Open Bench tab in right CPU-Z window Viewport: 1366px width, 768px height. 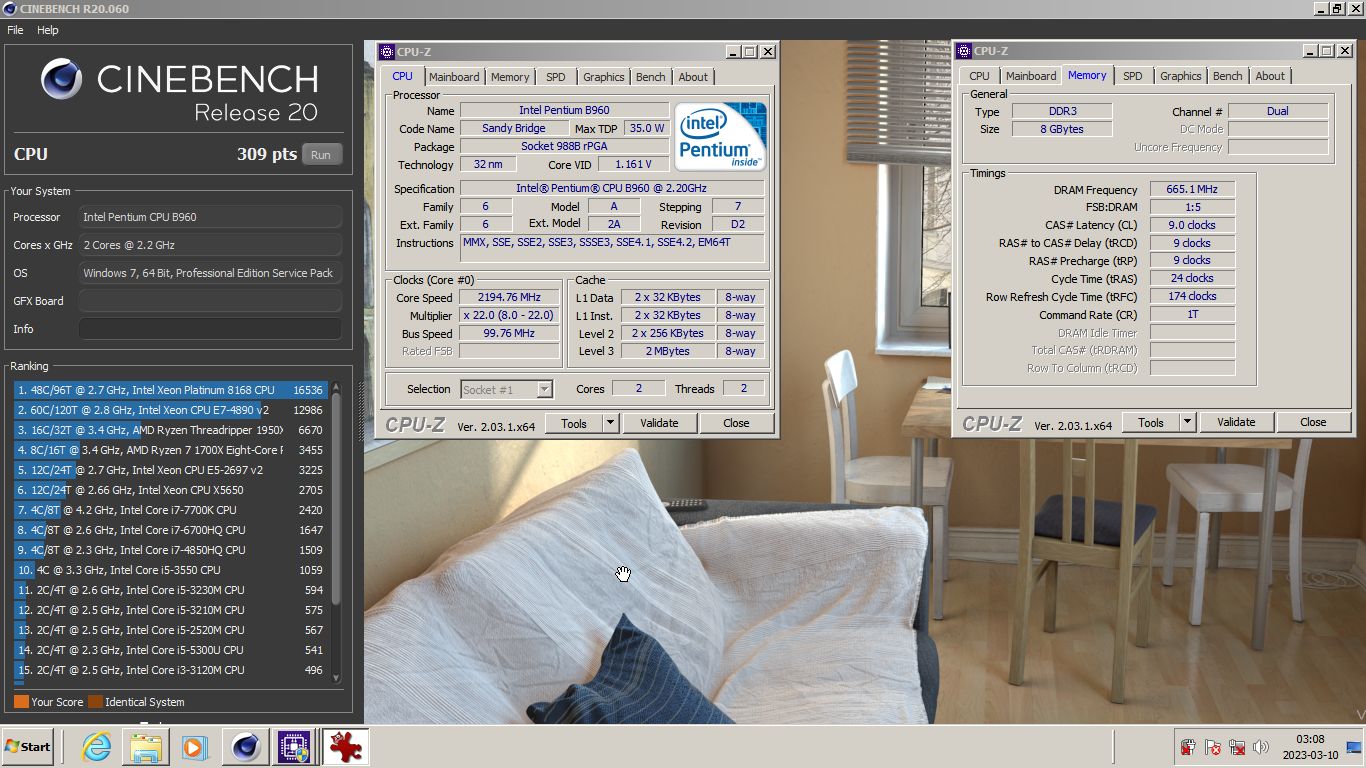point(1228,76)
